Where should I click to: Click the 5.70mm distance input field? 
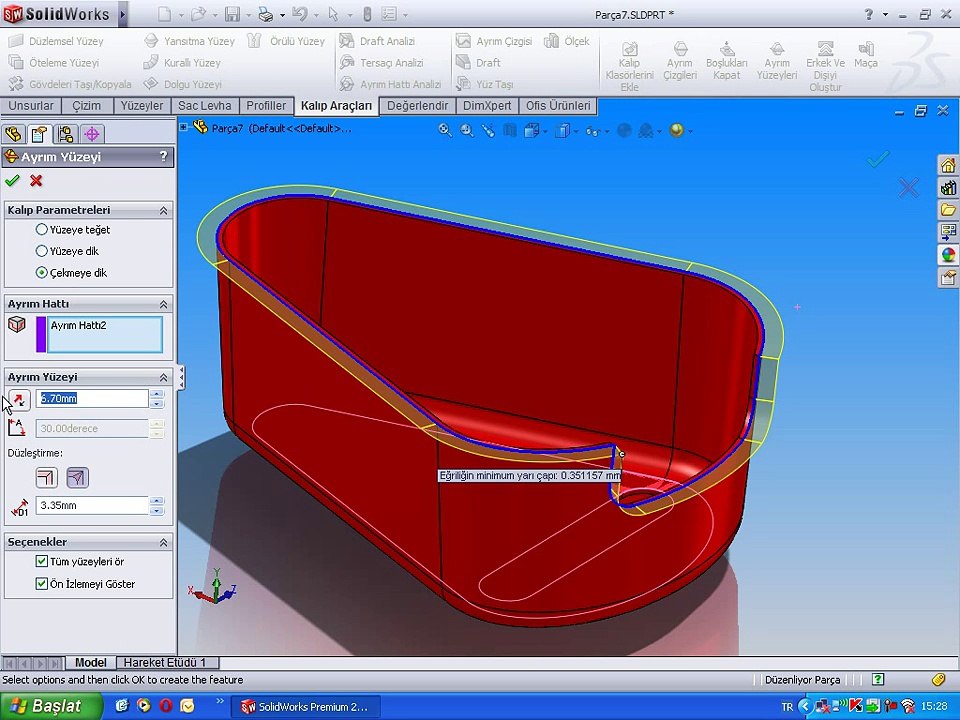(92, 399)
